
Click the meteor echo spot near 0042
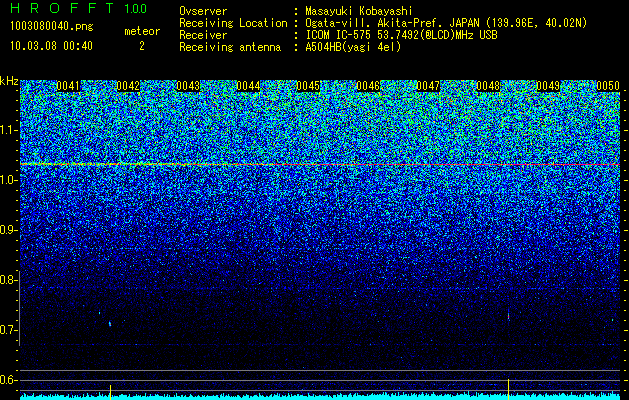pos(110,323)
